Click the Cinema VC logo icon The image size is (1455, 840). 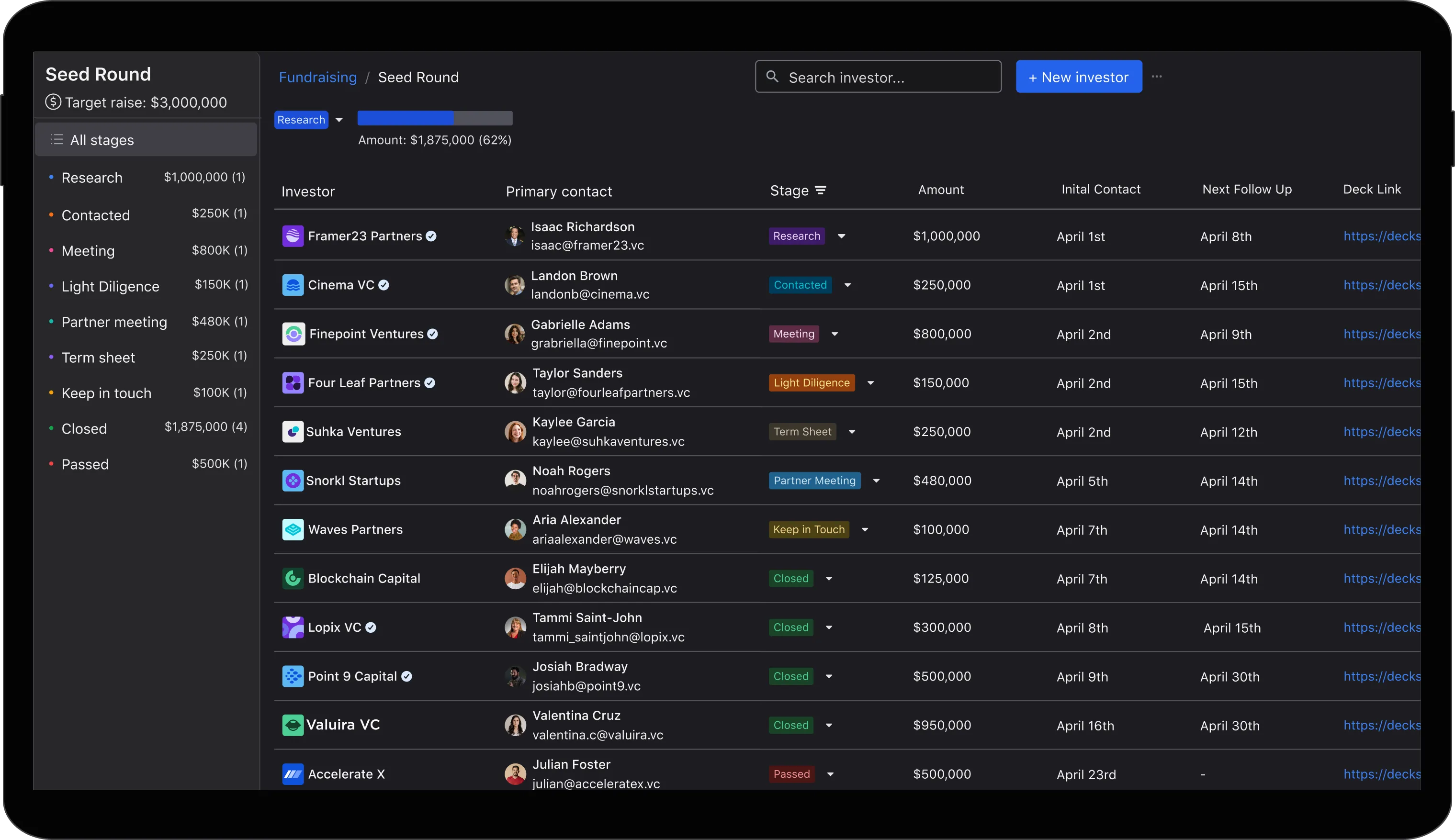[x=293, y=285]
